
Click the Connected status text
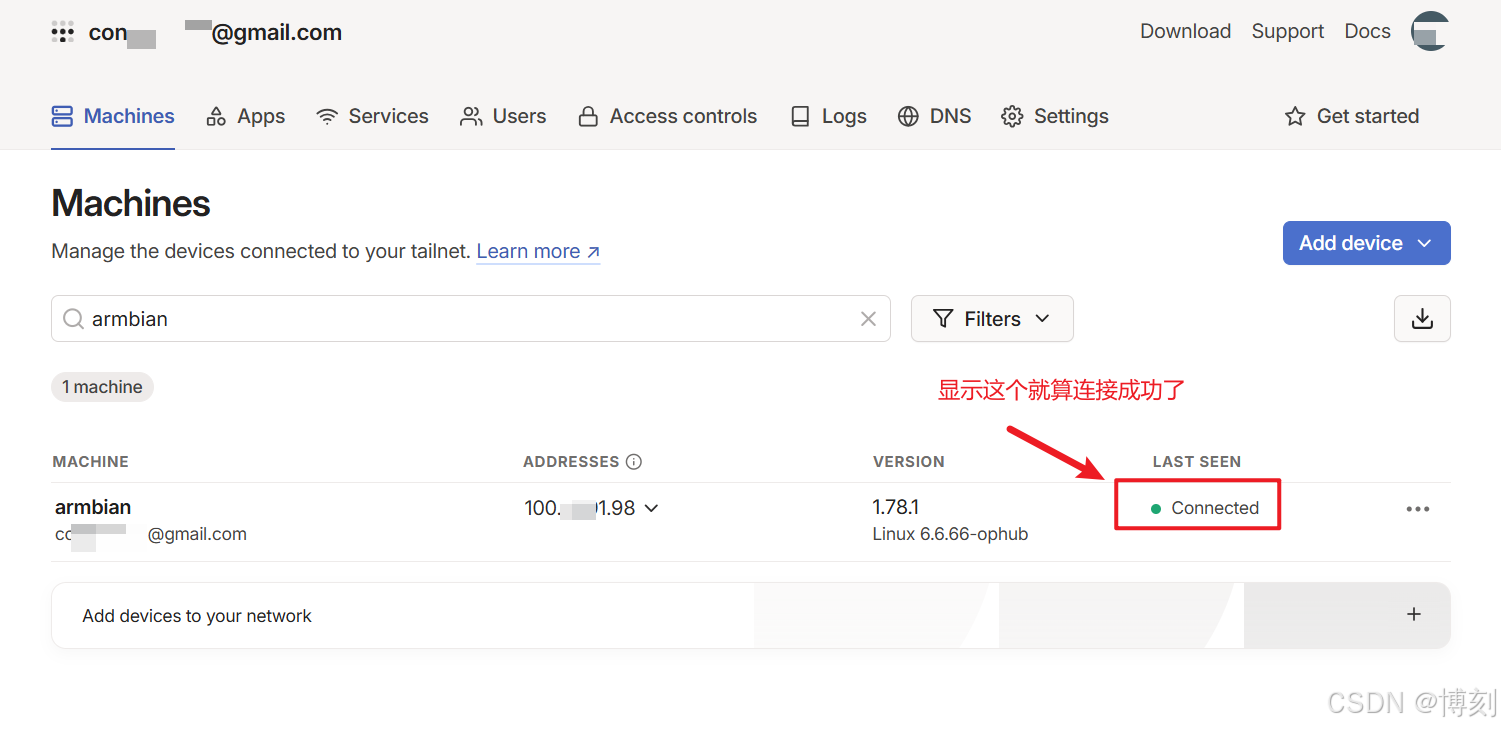(x=1215, y=508)
